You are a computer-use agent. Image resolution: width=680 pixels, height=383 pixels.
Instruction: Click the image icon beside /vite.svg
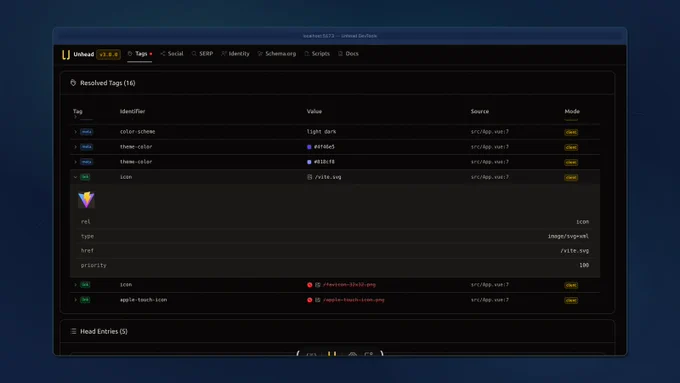coord(310,177)
